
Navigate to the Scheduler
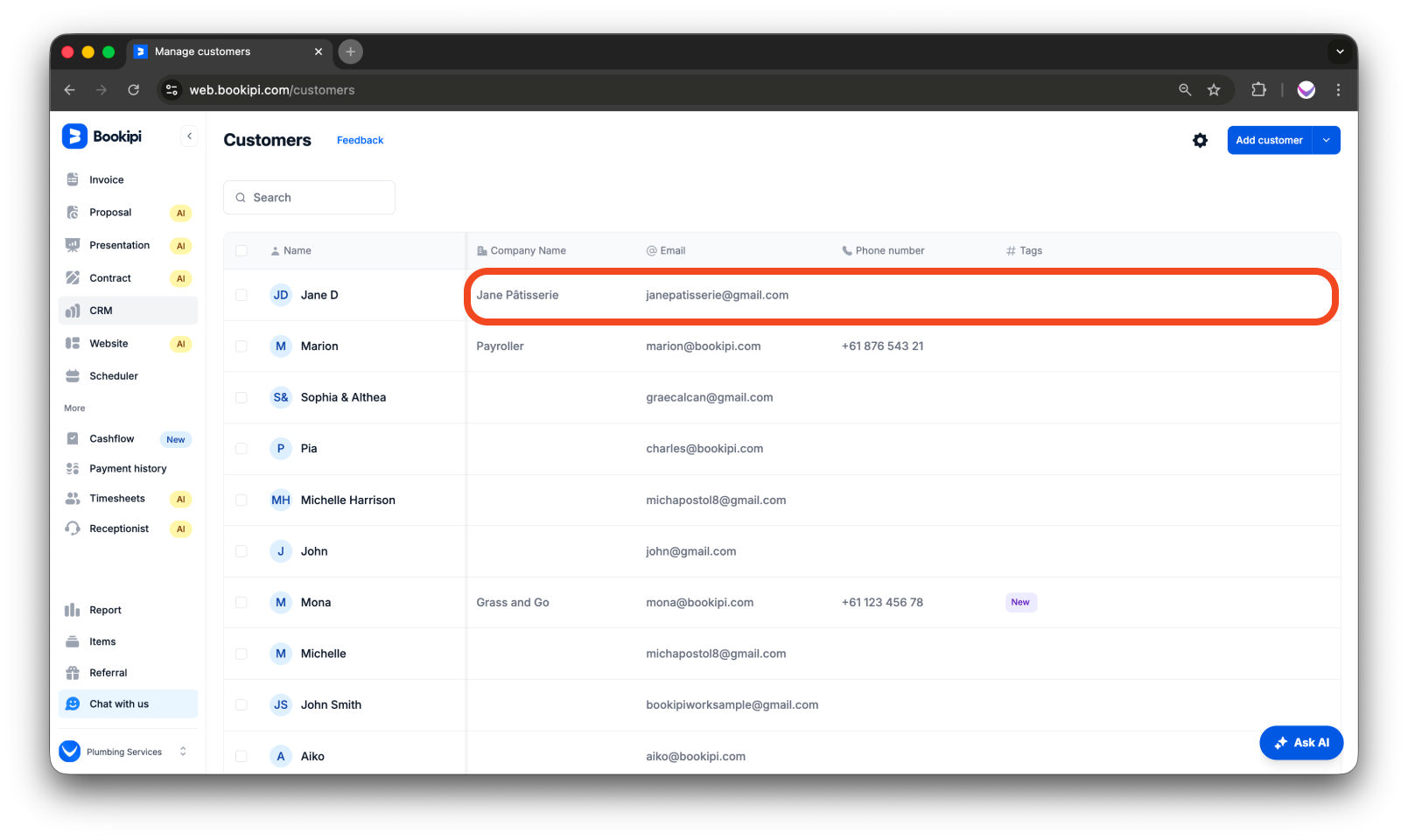114,375
